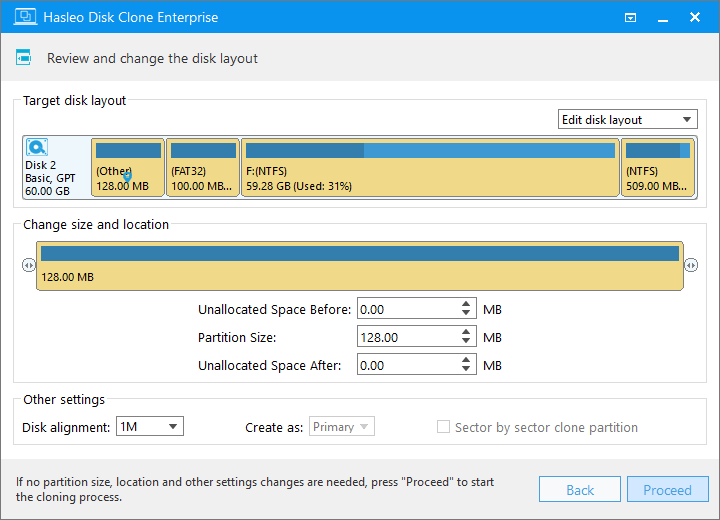Click the Create as label
720x520 pixels.
[x=274, y=427]
